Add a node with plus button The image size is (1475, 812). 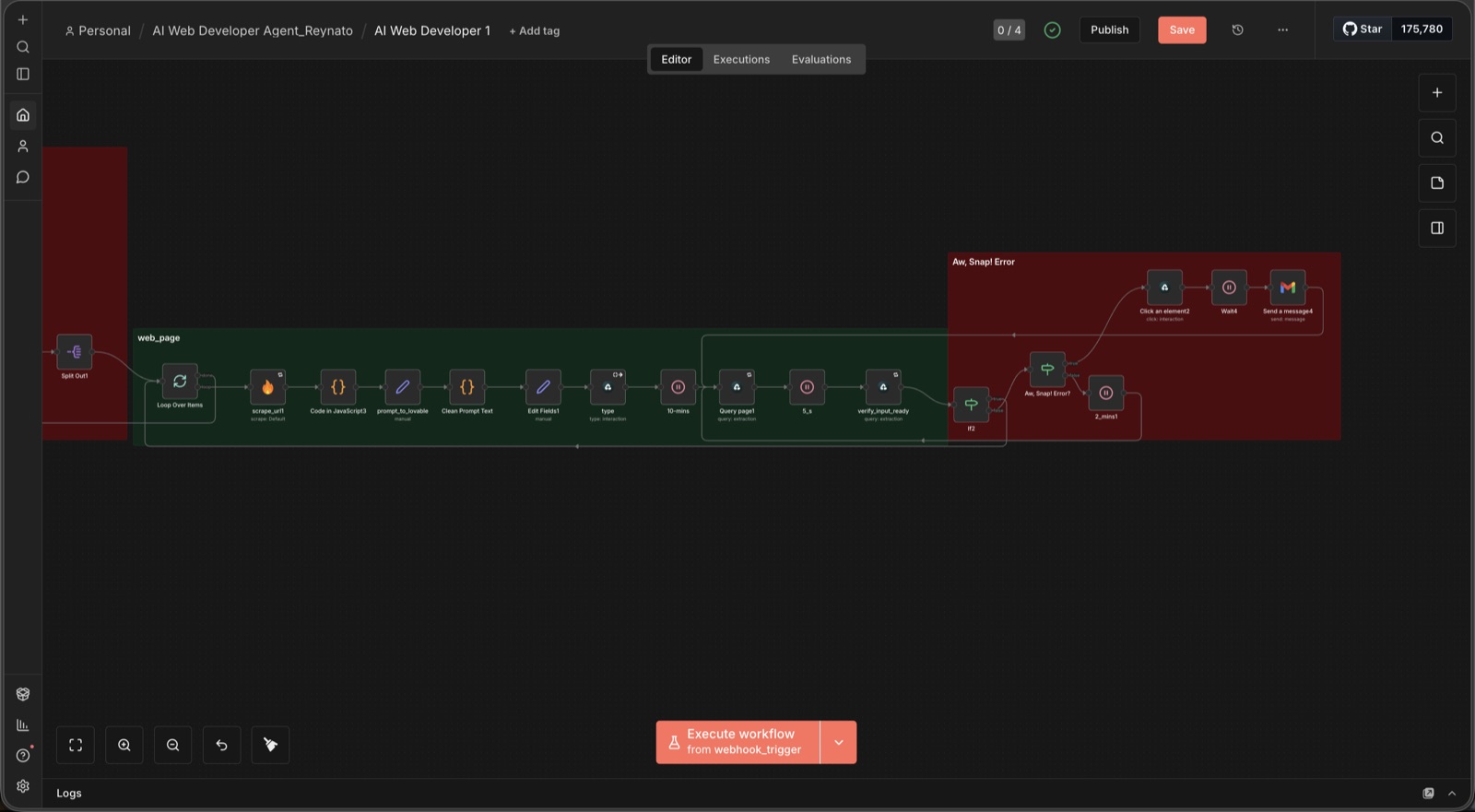(x=1437, y=92)
